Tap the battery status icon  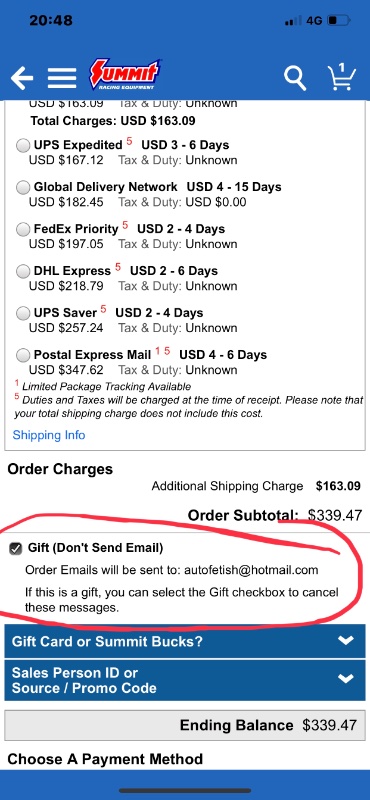[338, 21]
